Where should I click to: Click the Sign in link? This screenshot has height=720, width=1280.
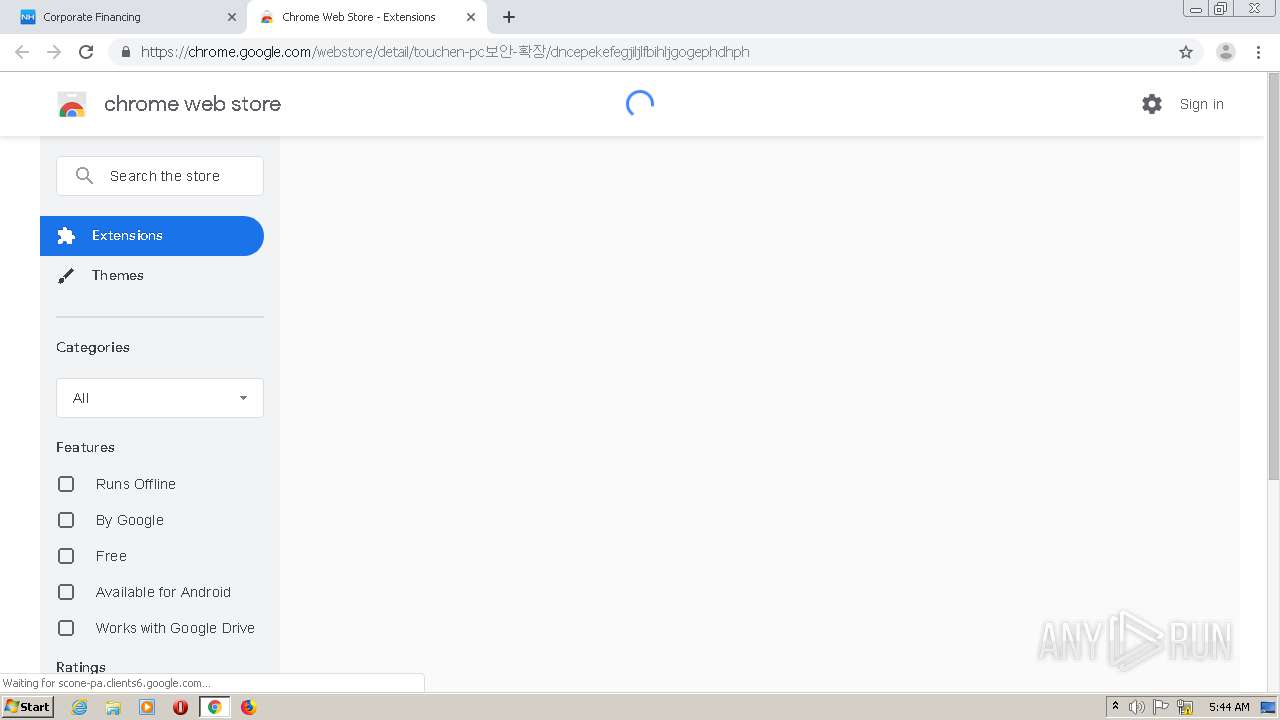tap(1201, 104)
